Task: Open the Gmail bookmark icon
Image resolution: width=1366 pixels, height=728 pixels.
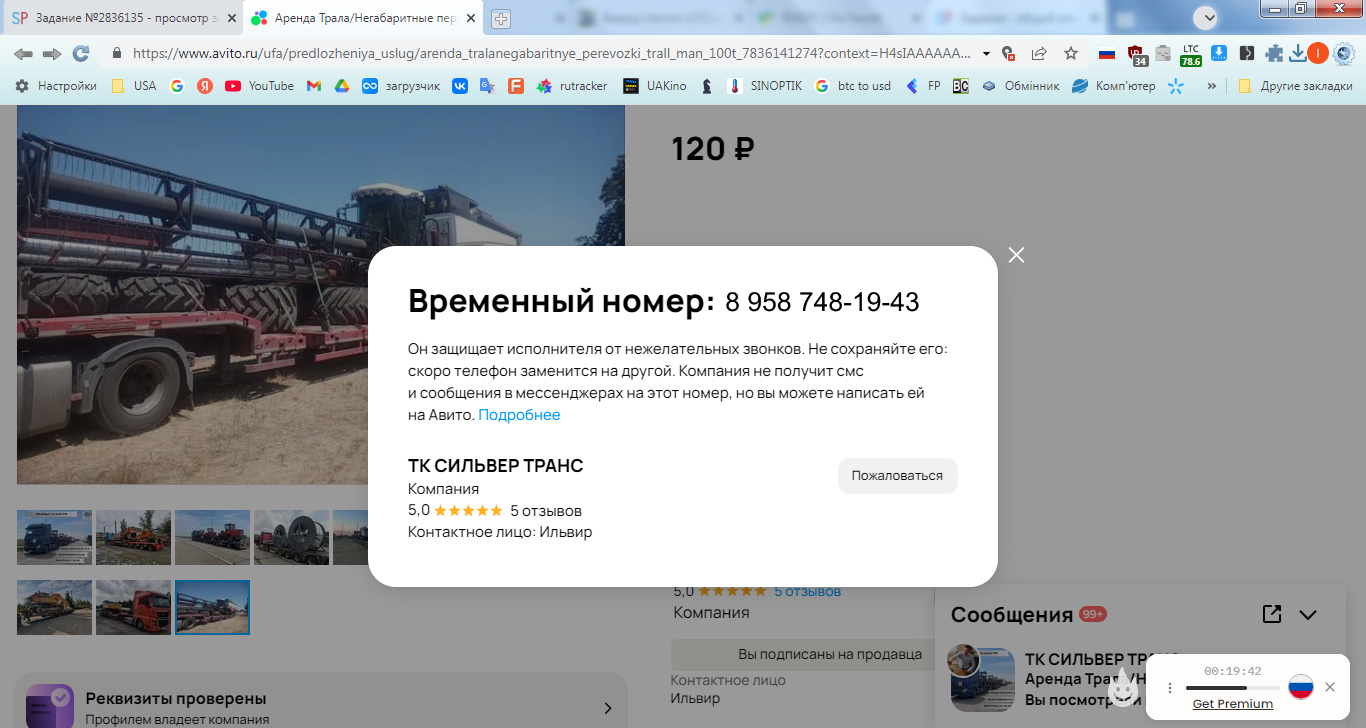Action: point(313,86)
